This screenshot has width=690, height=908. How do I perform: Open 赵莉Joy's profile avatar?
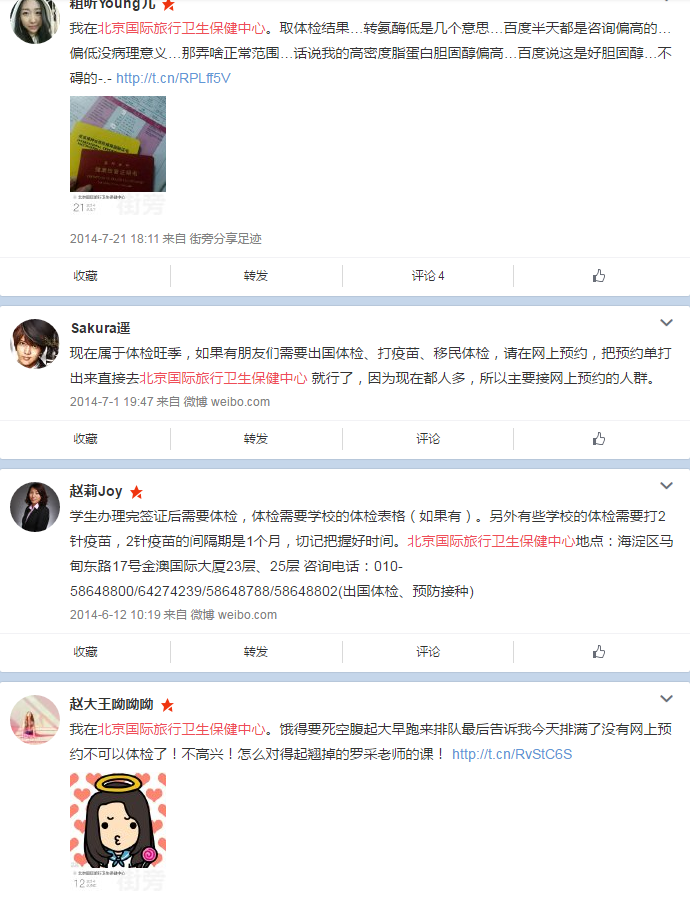tap(35, 507)
